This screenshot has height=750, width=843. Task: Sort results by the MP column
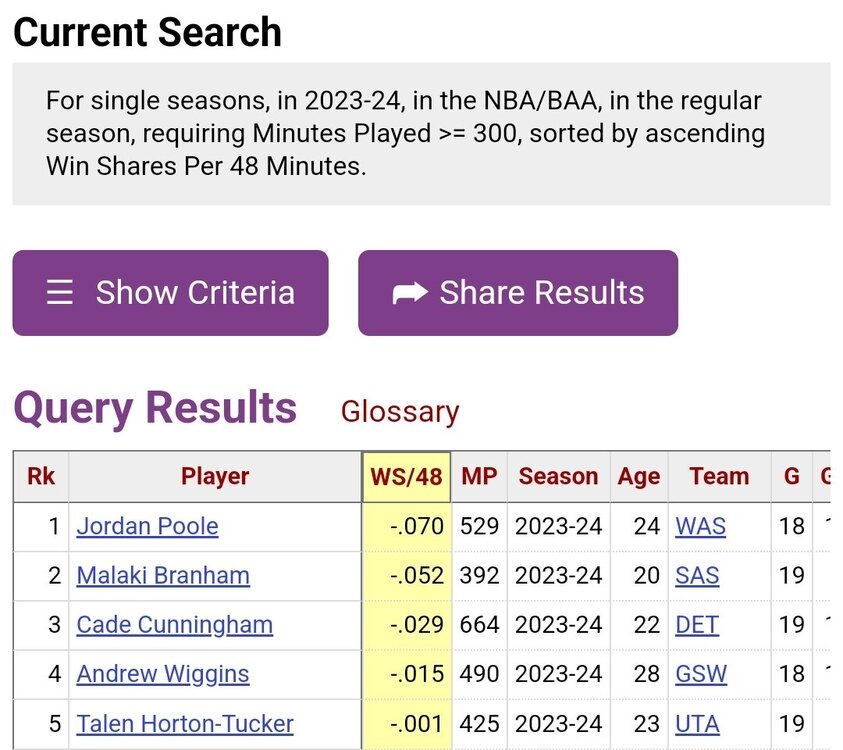pos(479,477)
